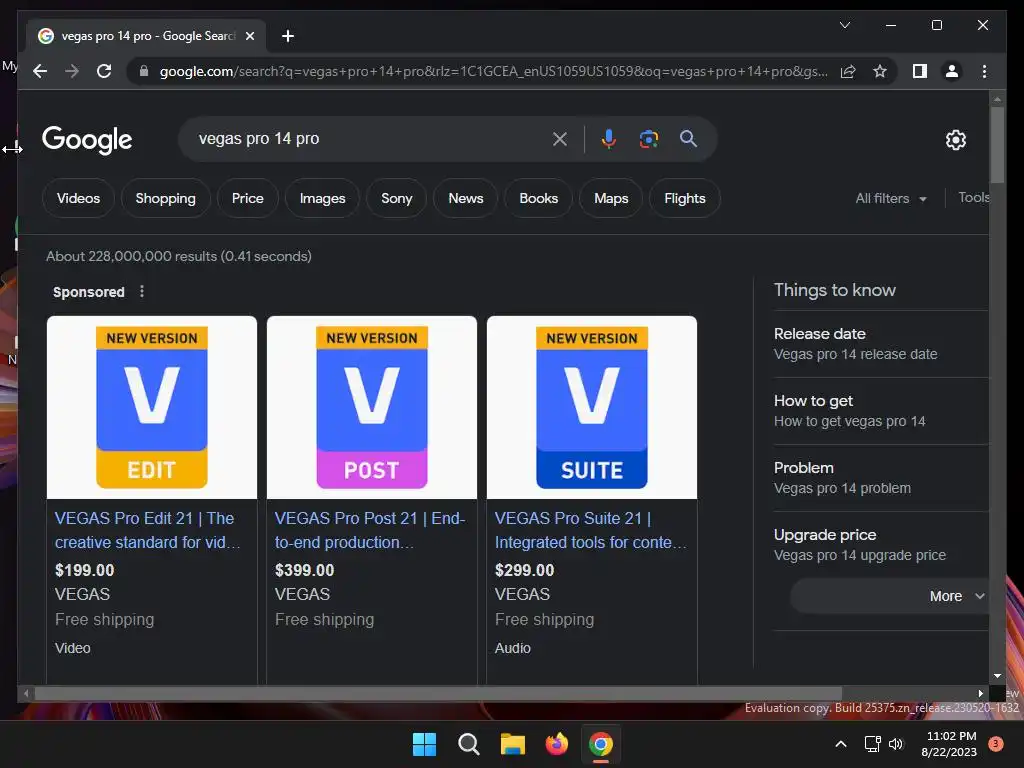Click the vertical page scrollbar
The image size is (1024, 768).
(x=997, y=145)
